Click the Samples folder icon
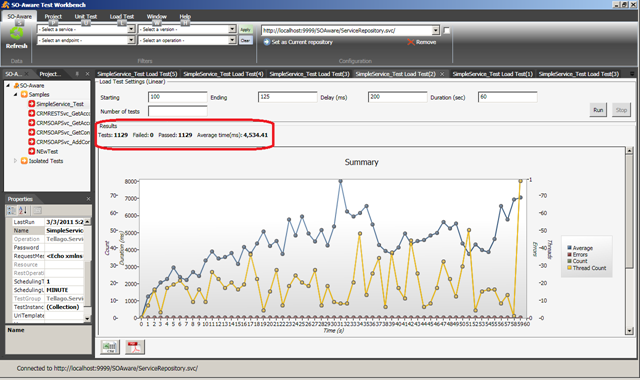The image size is (640, 380). [24, 94]
